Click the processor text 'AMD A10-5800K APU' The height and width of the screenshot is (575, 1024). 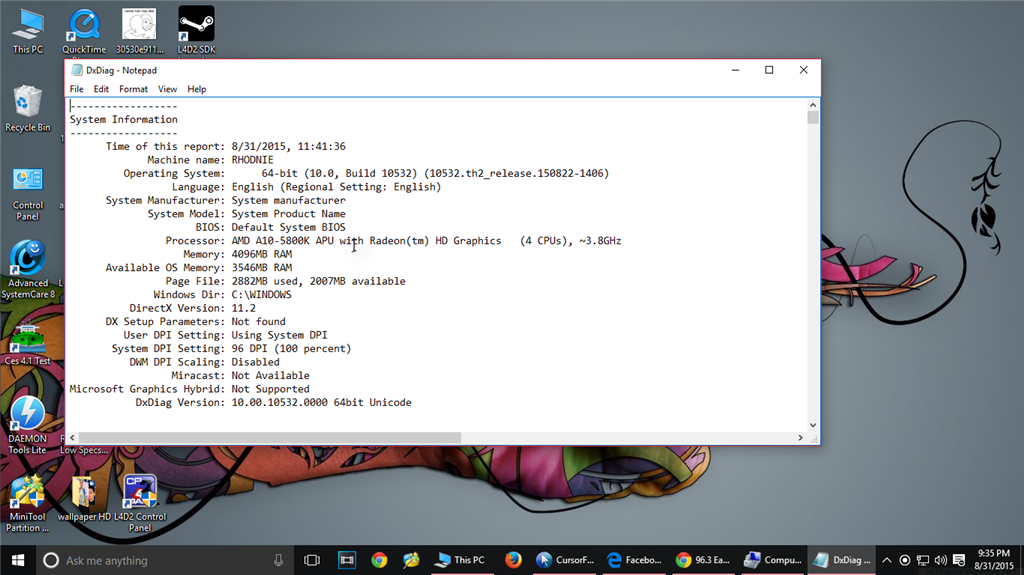[283, 241]
